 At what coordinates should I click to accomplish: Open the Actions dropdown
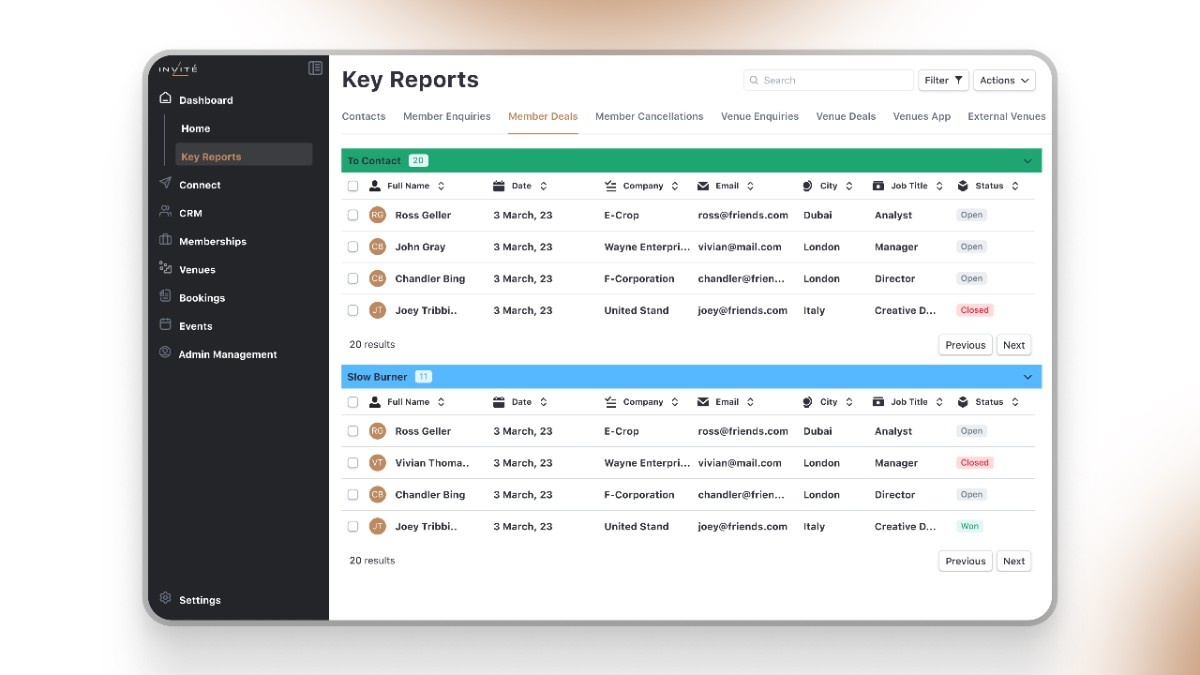[1004, 80]
